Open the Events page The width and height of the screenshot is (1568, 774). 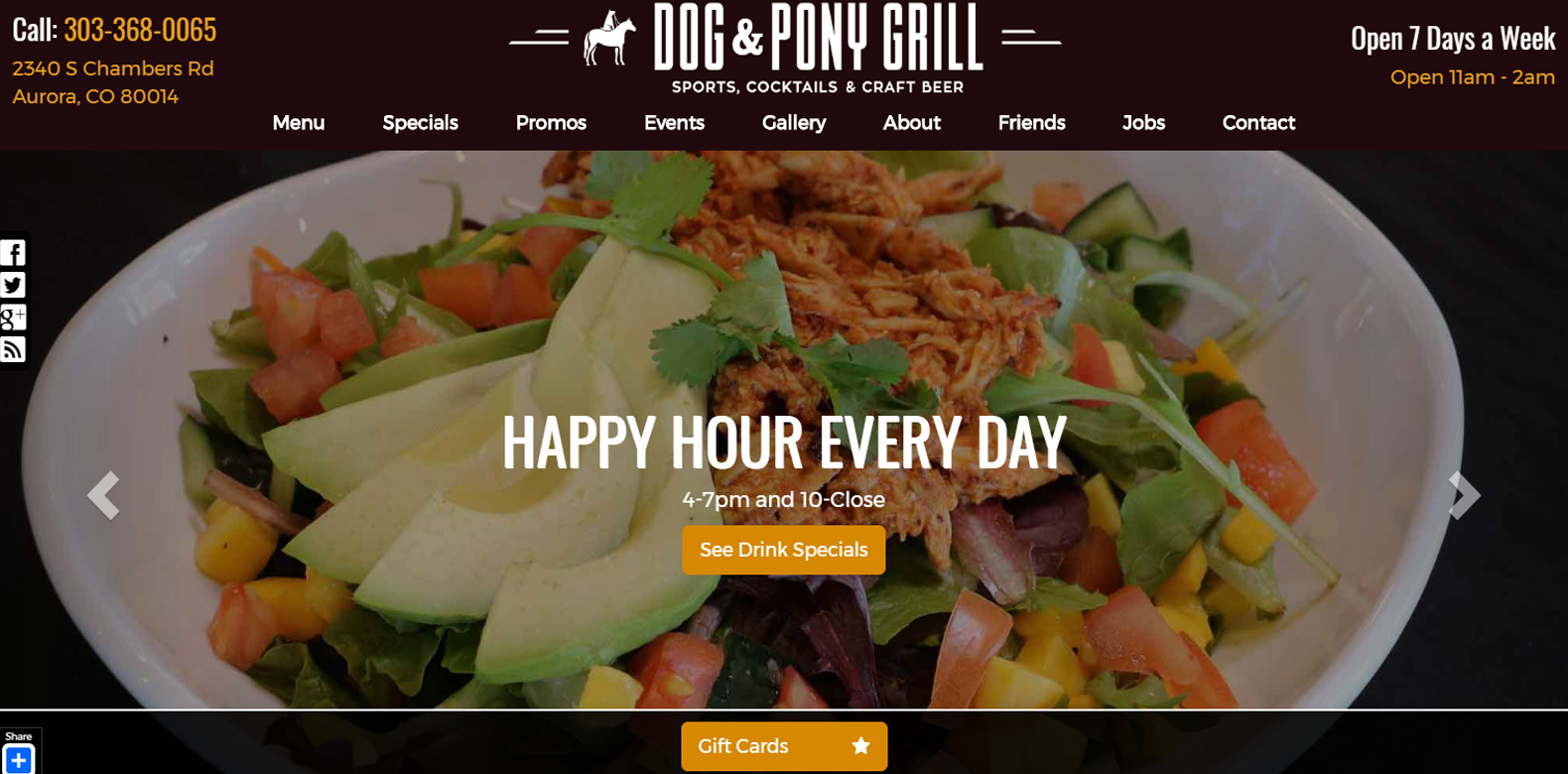coord(675,123)
